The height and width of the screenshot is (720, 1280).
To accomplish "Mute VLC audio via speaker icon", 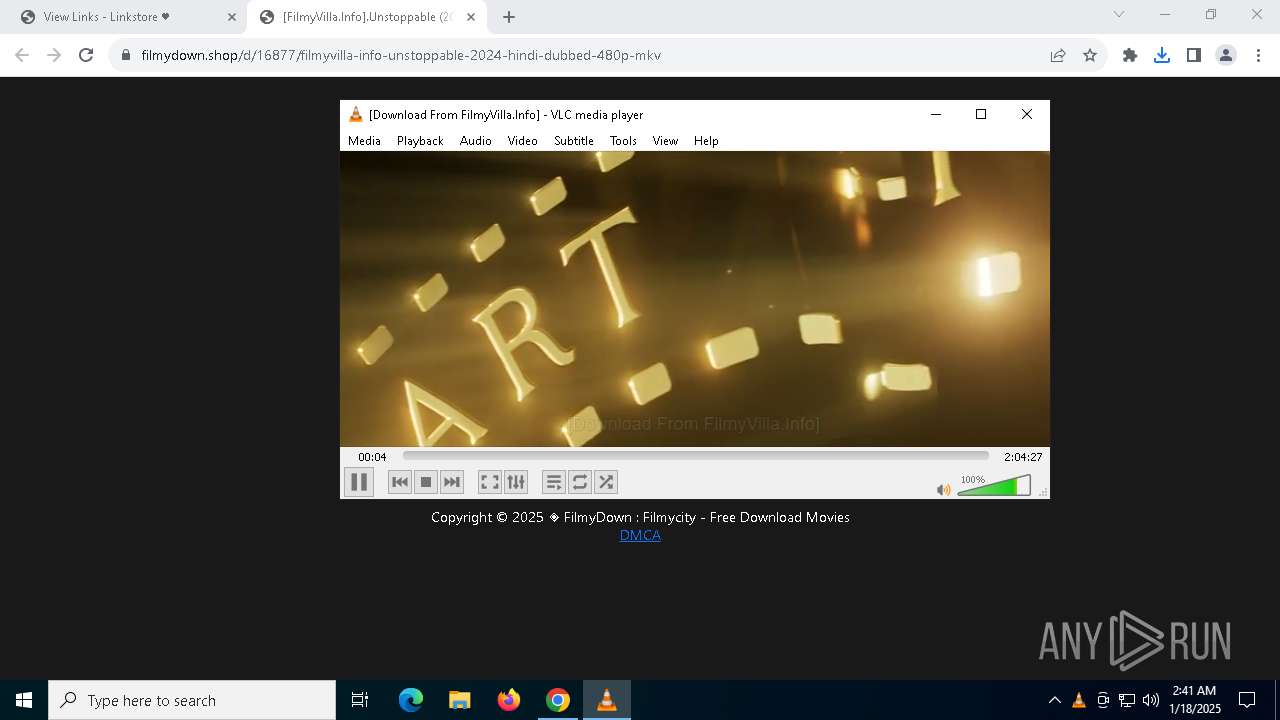I will [x=943, y=490].
